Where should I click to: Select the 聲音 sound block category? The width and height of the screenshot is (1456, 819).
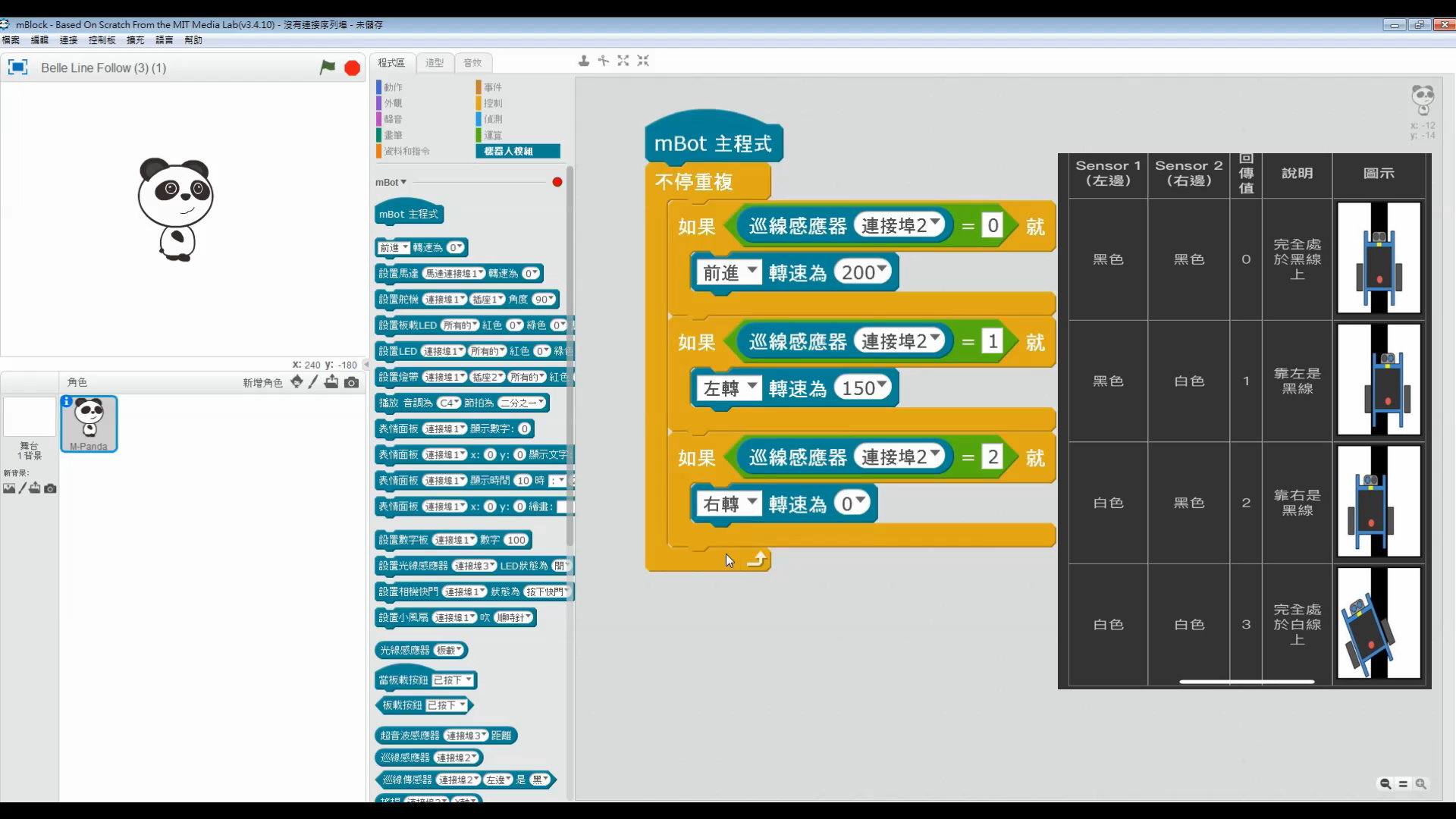393,119
